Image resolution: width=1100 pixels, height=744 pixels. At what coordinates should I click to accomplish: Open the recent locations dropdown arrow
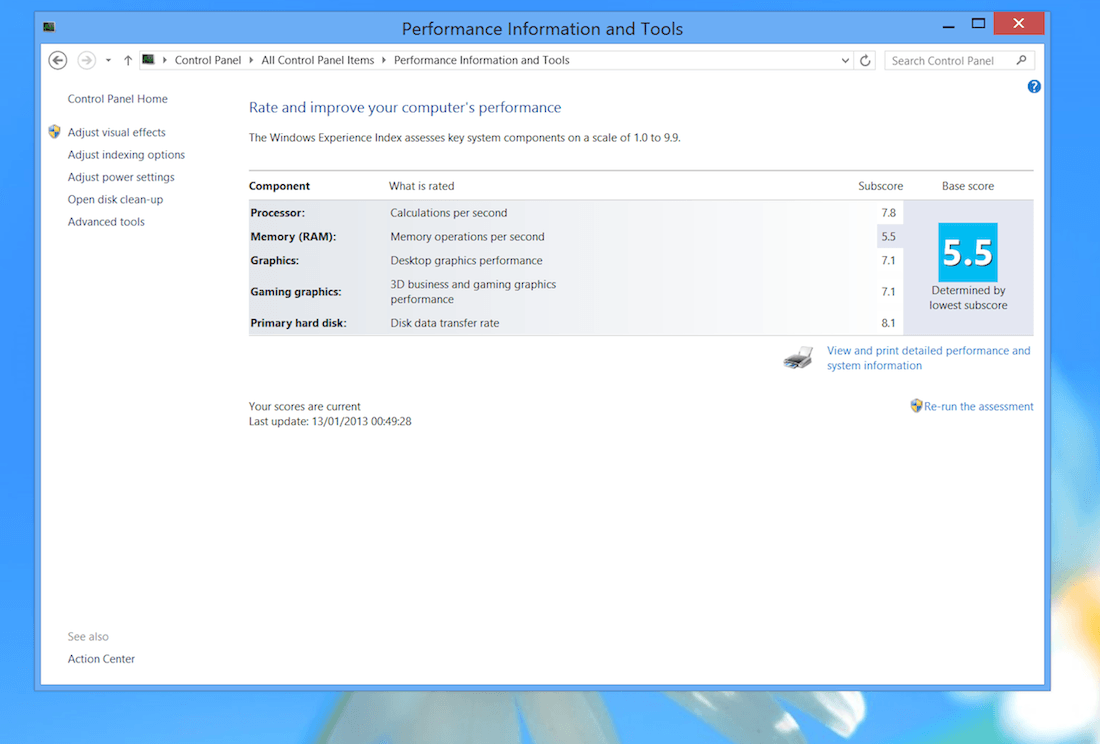108,60
